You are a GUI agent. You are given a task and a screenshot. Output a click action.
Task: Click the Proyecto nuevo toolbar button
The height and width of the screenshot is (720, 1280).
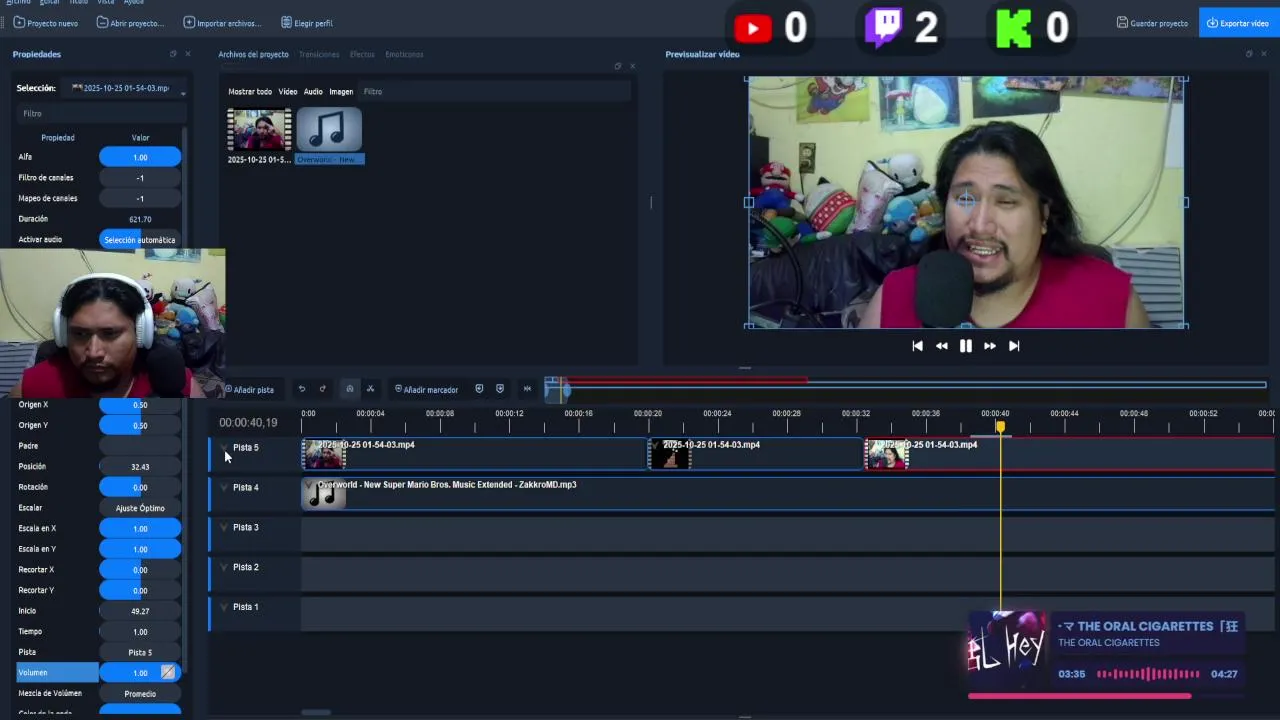(45, 23)
